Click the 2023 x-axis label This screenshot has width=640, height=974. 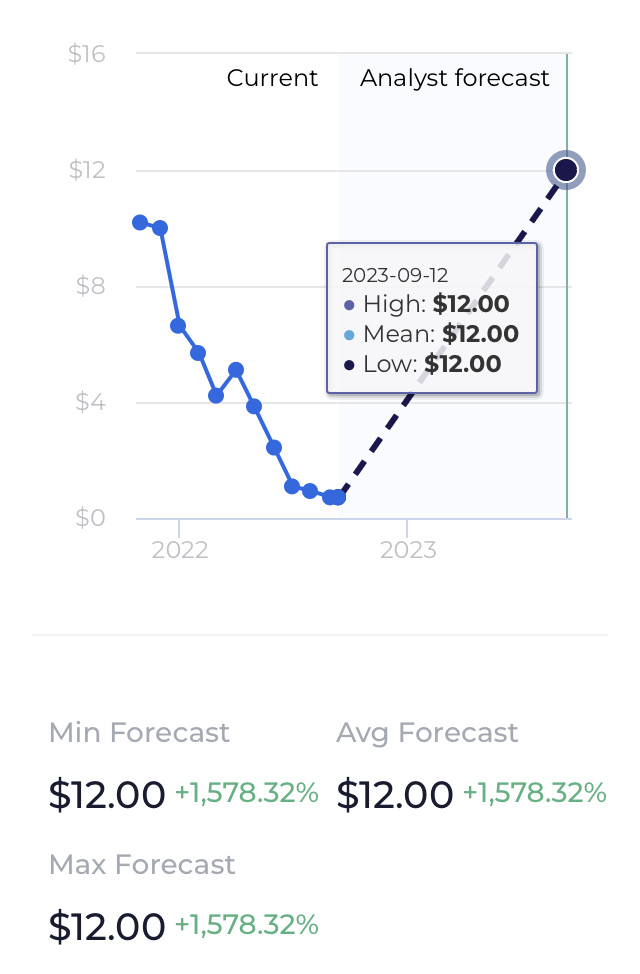tap(408, 550)
